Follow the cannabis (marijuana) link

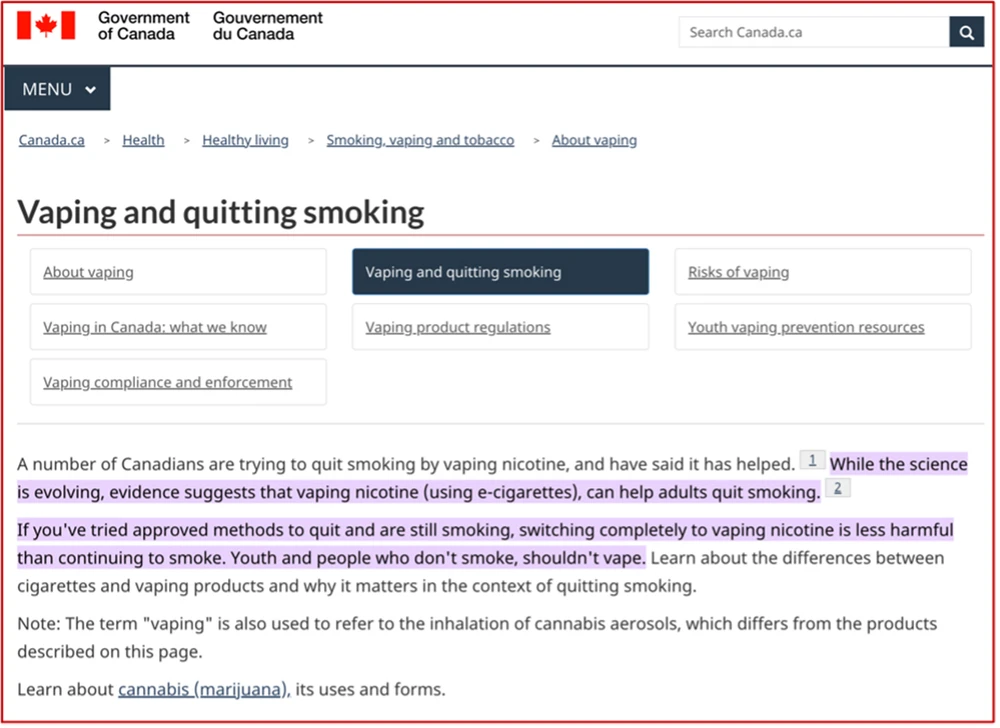click(204, 689)
